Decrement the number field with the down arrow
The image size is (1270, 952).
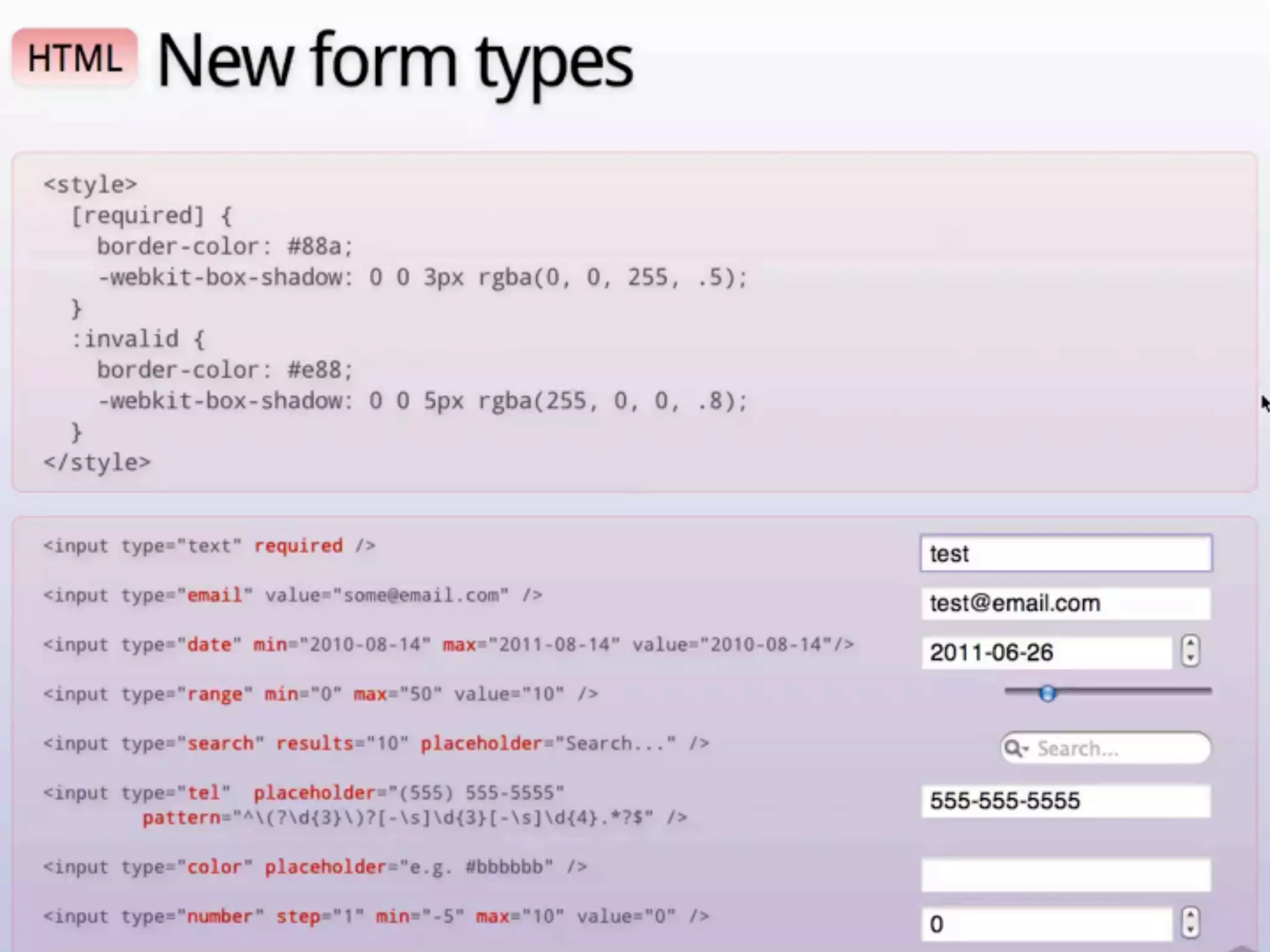coord(1190,930)
